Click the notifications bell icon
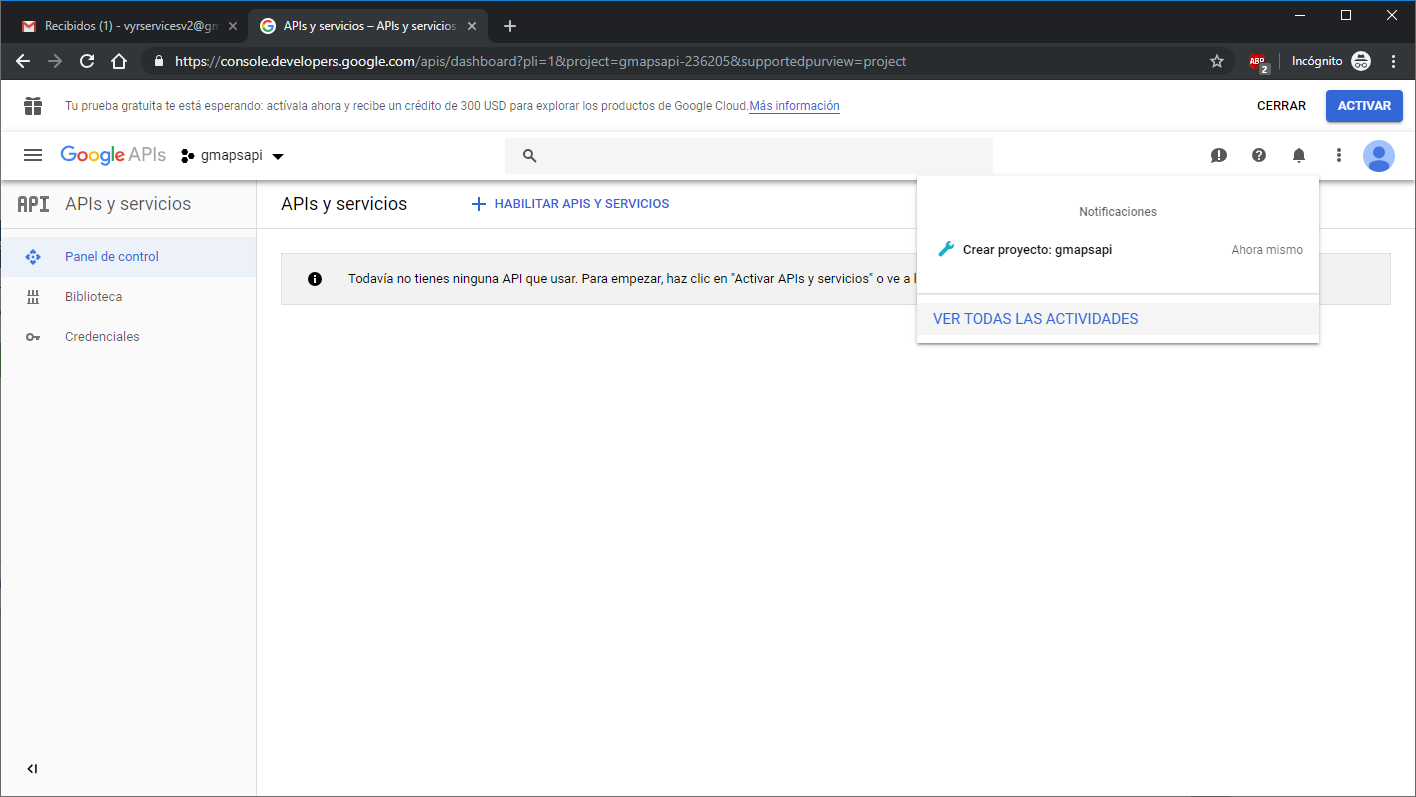This screenshot has height=797, width=1416. coord(1299,155)
